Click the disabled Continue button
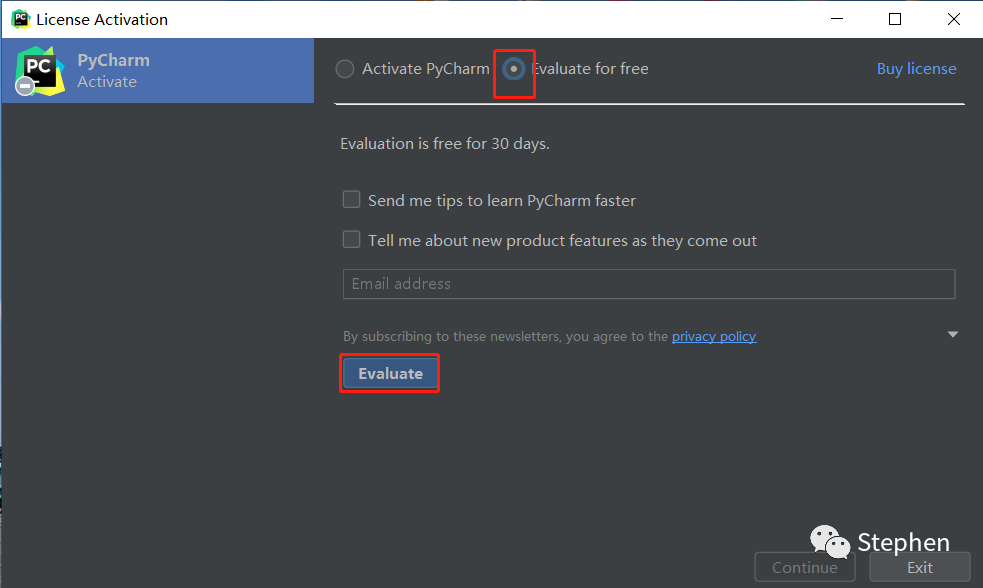983x588 pixels. coord(805,567)
